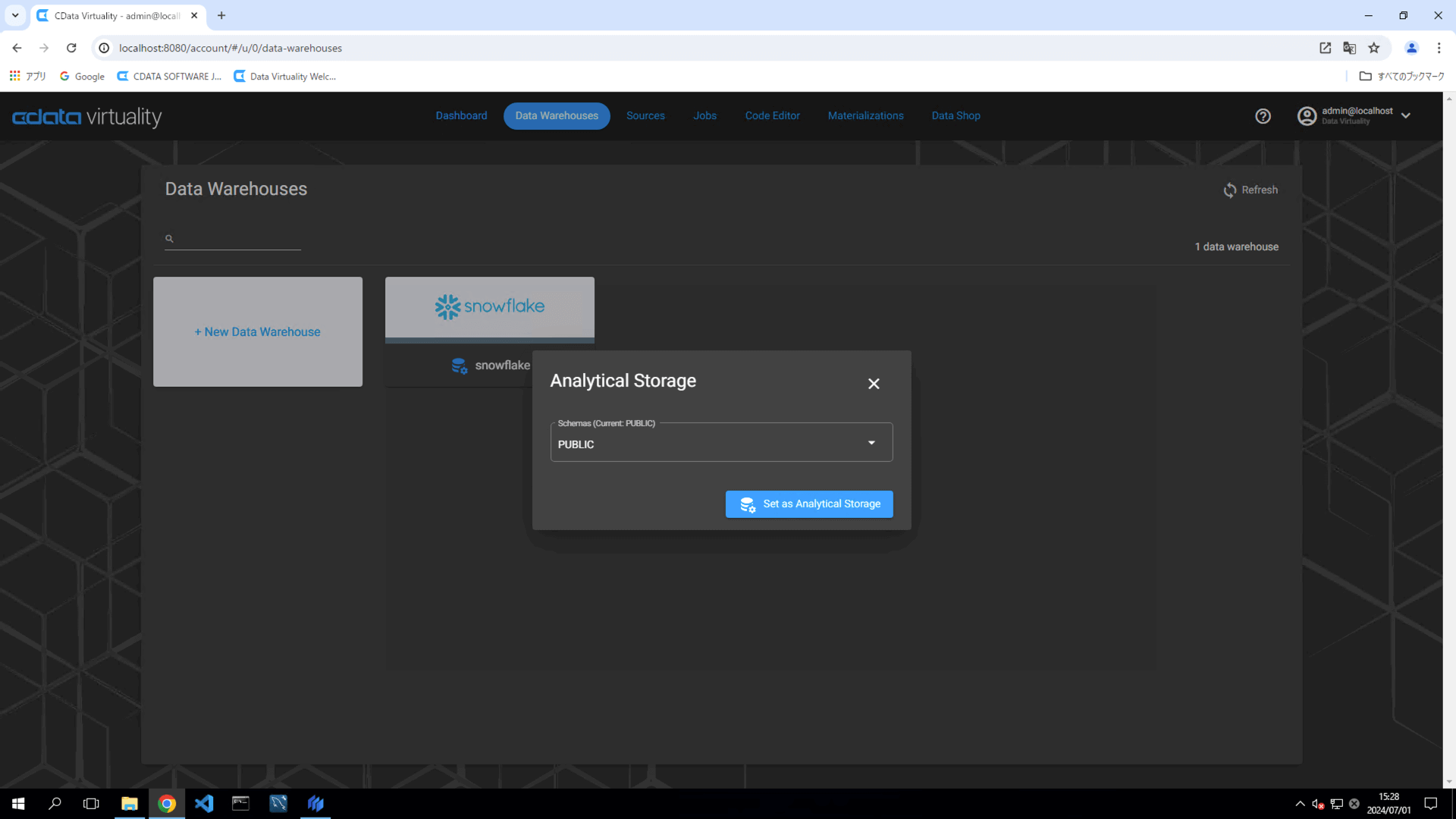
Task: Open the Materializations tab
Action: point(865,116)
